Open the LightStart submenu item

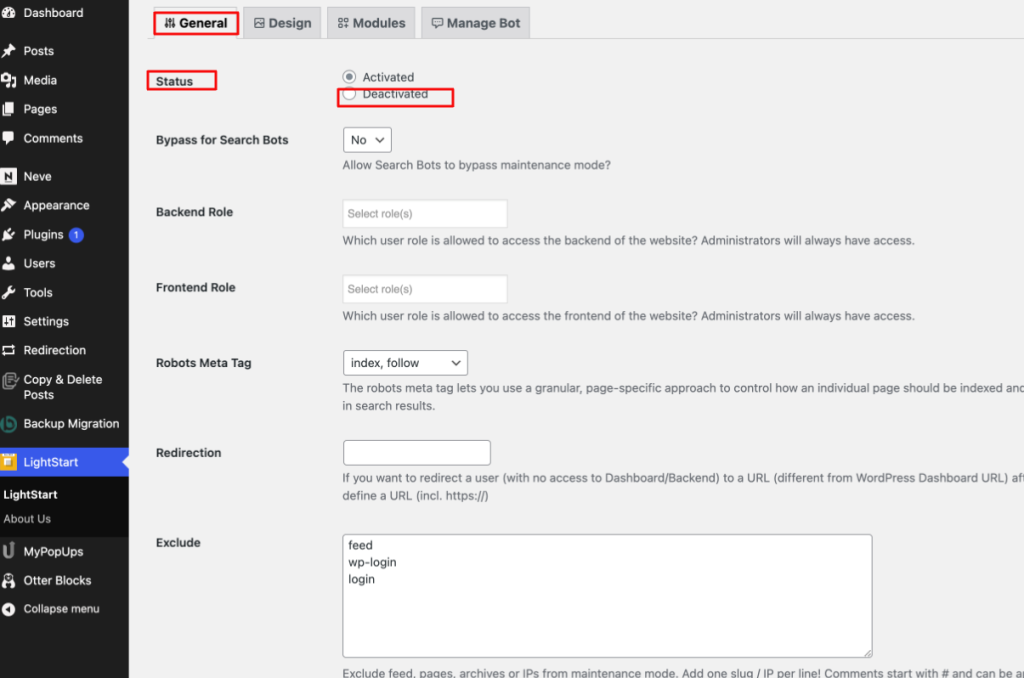click(31, 494)
